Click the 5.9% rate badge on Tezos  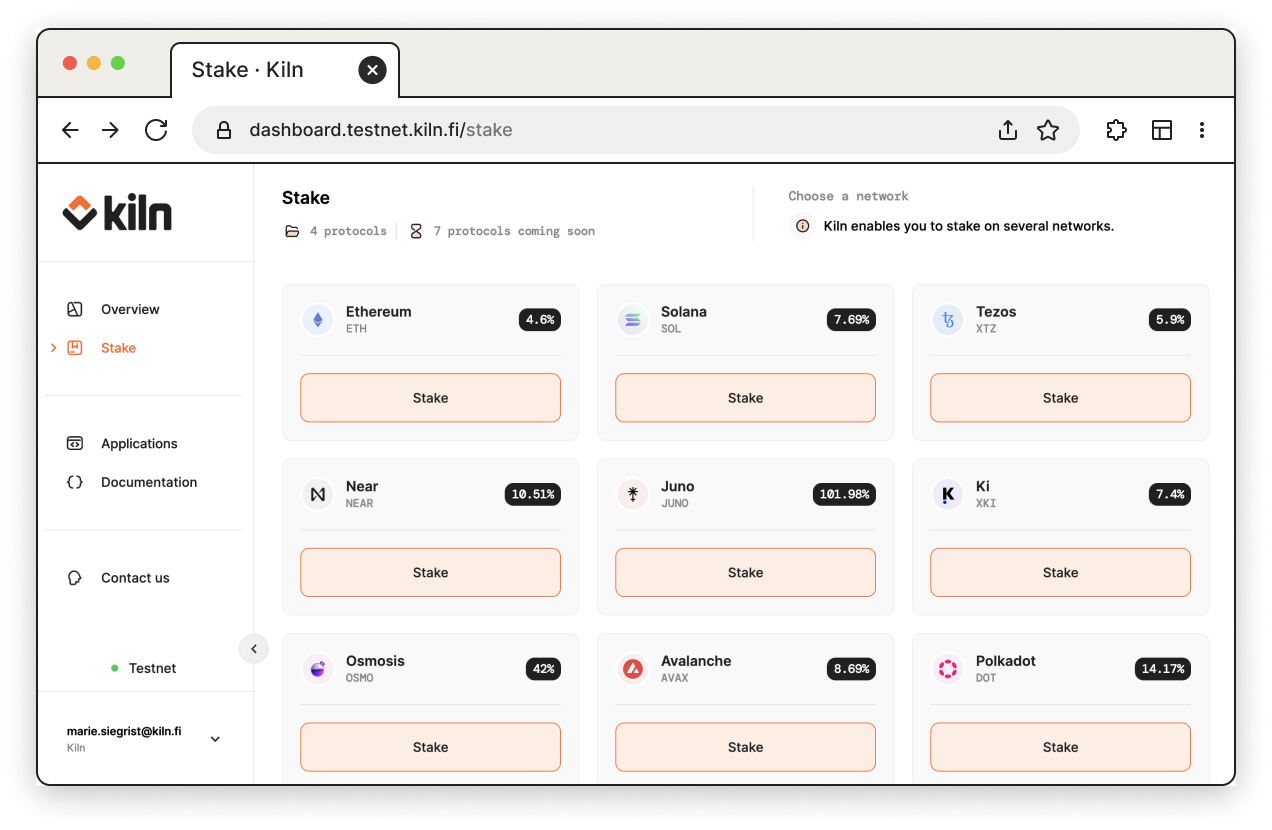(x=1170, y=320)
